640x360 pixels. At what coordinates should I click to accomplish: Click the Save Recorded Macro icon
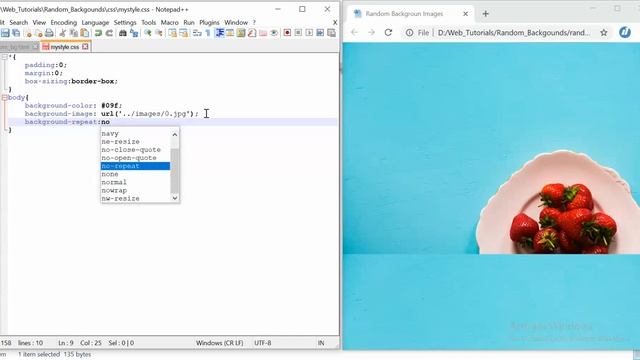(x=331, y=33)
